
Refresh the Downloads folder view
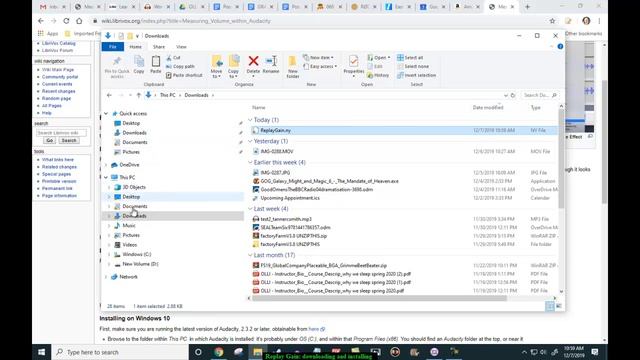click(513, 95)
